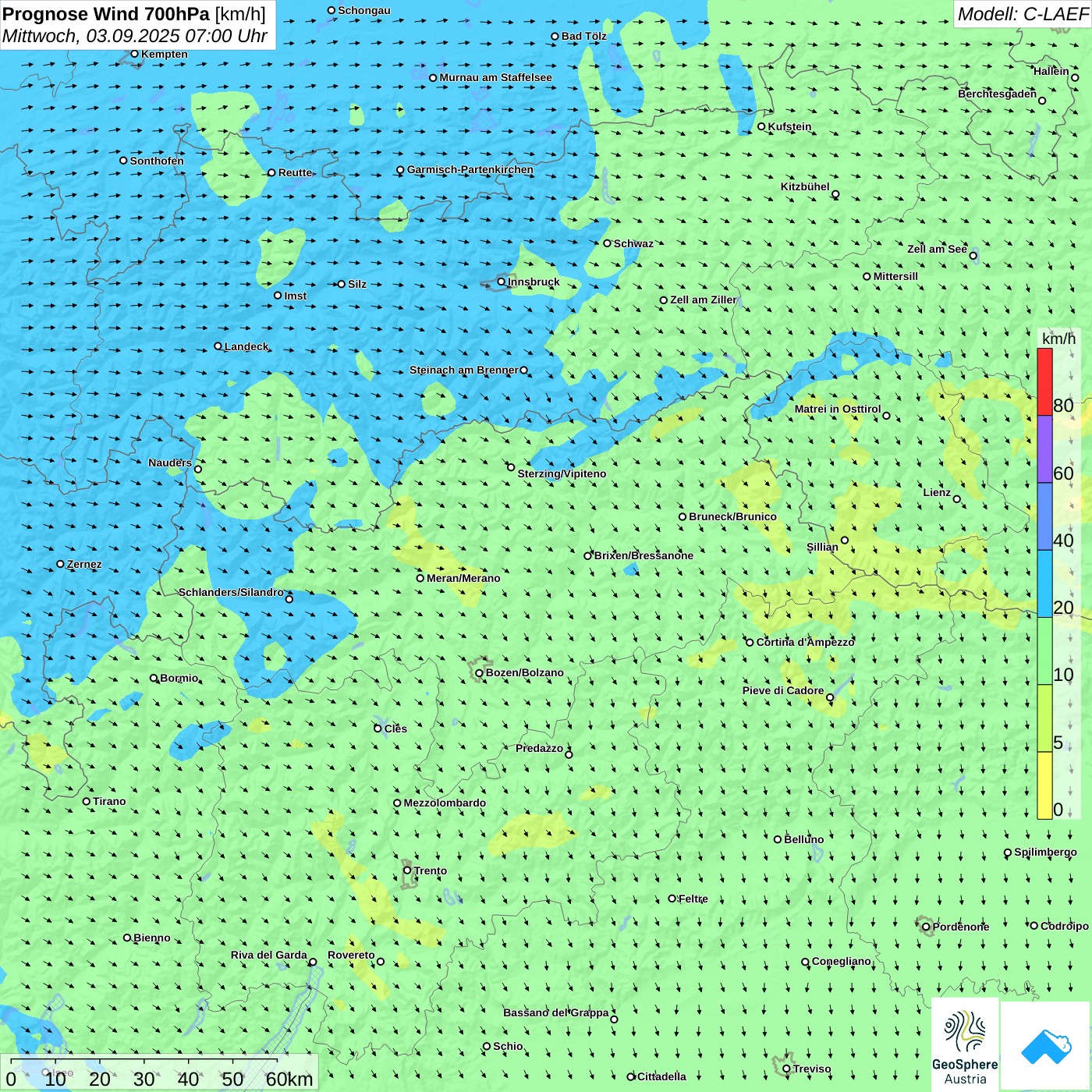The height and width of the screenshot is (1092, 1092).
Task: Click the Tirano city marker
Action: pyautogui.click(x=87, y=801)
